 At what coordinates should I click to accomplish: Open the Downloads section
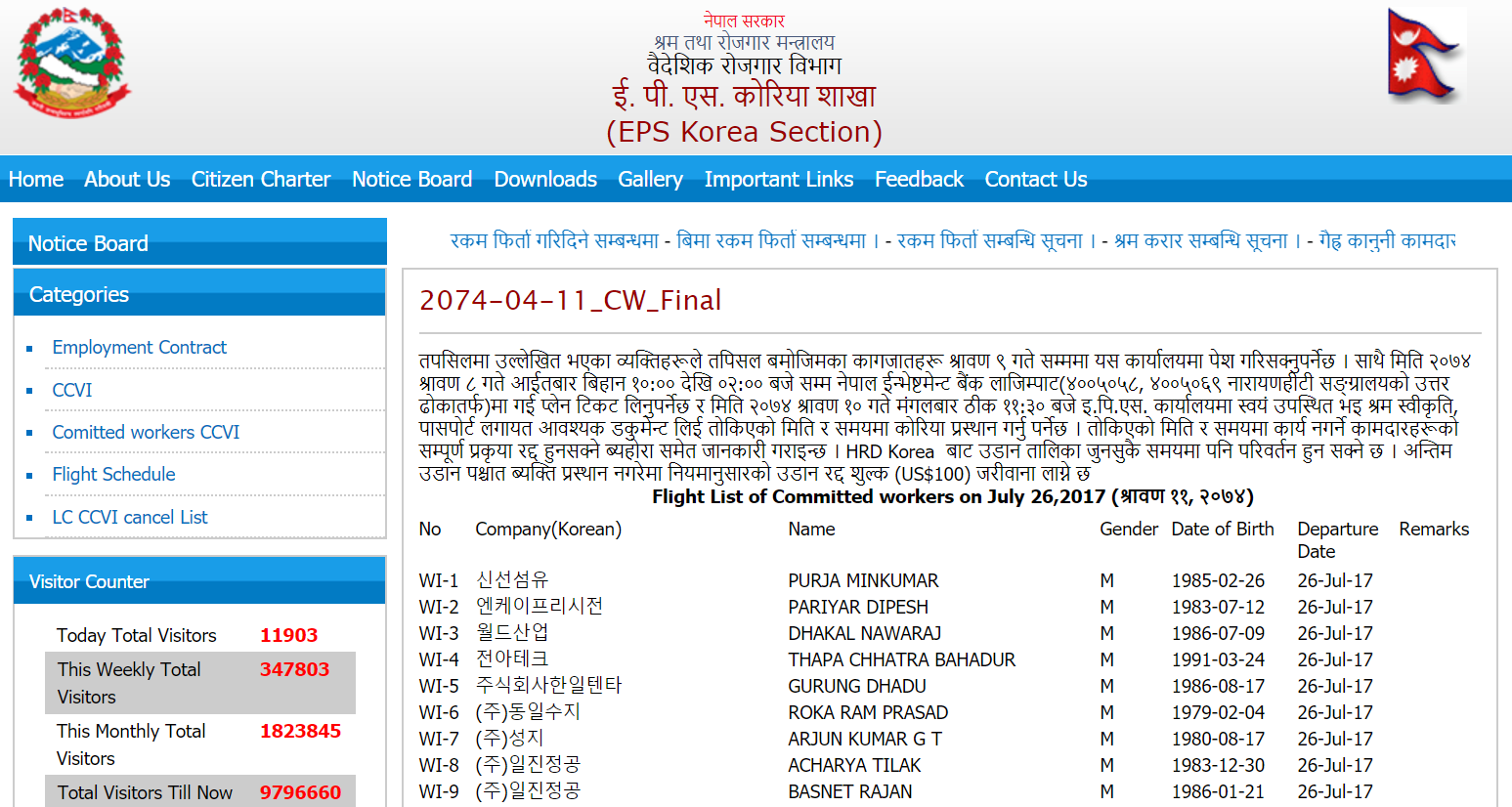(545, 180)
